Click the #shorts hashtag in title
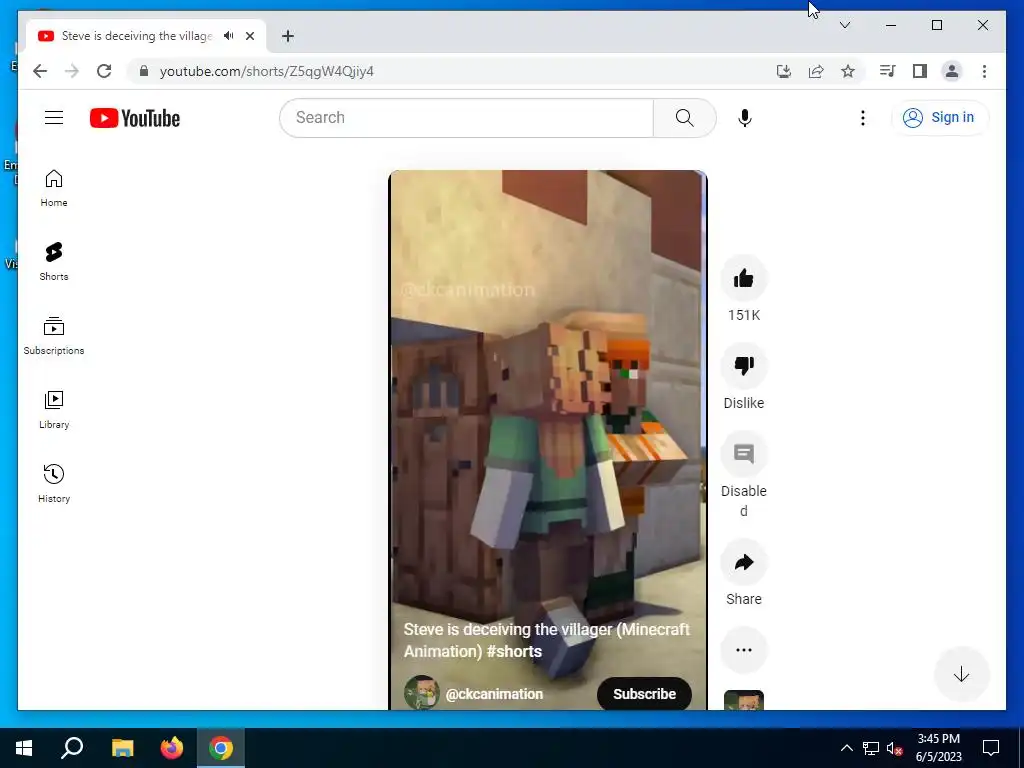This screenshot has width=1024, height=768. [x=514, y=652]
